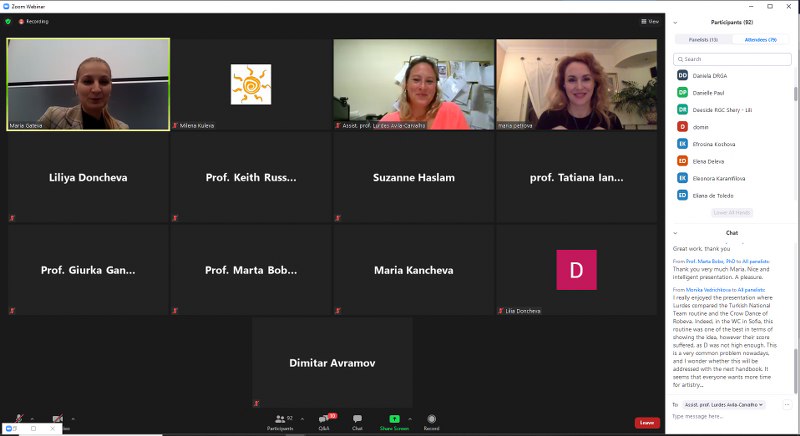Image resolution: width=800 pixels, height=436 pixels.
Task: Click the Zoom Webinar title bar icon
Action: pos(6,6)
